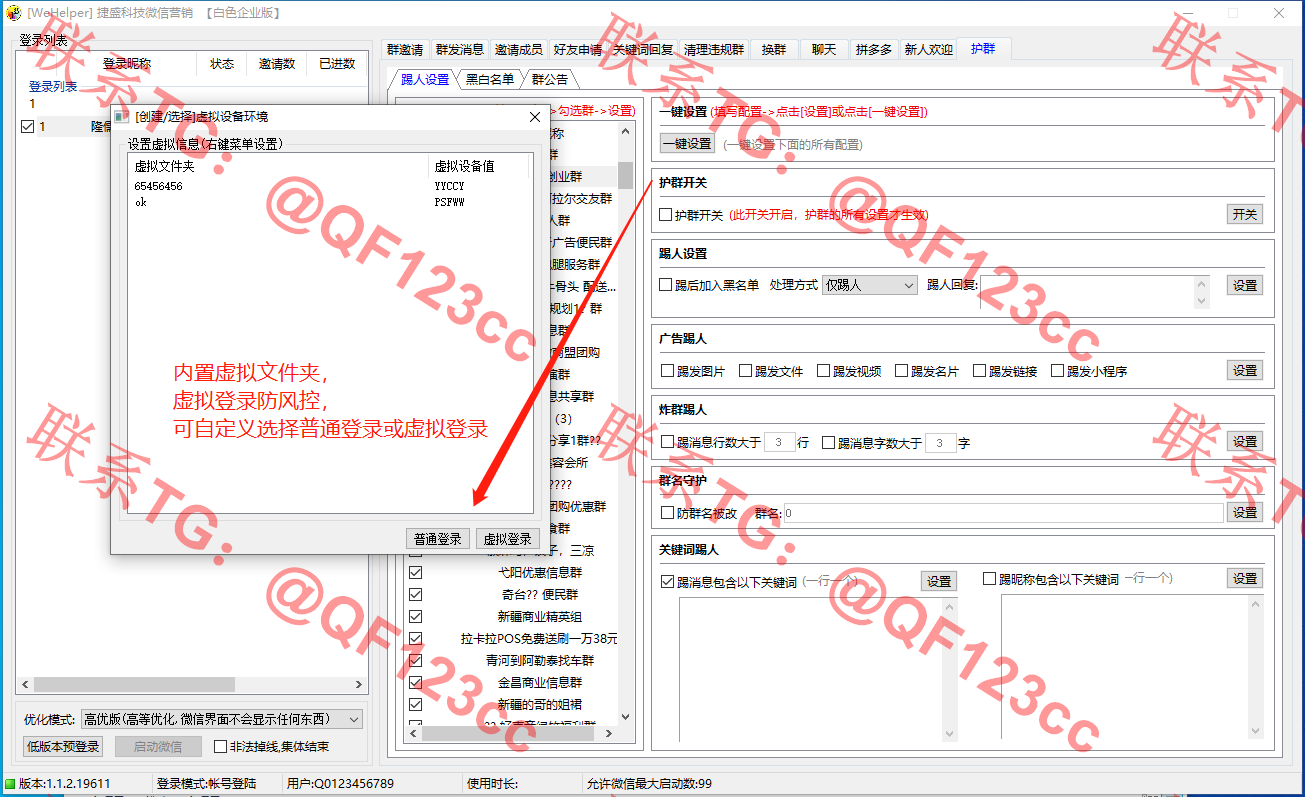This screenshot has width=1305, height=797.
Task: Click the 虚拟设备值 column header
Action: [478, 166]
